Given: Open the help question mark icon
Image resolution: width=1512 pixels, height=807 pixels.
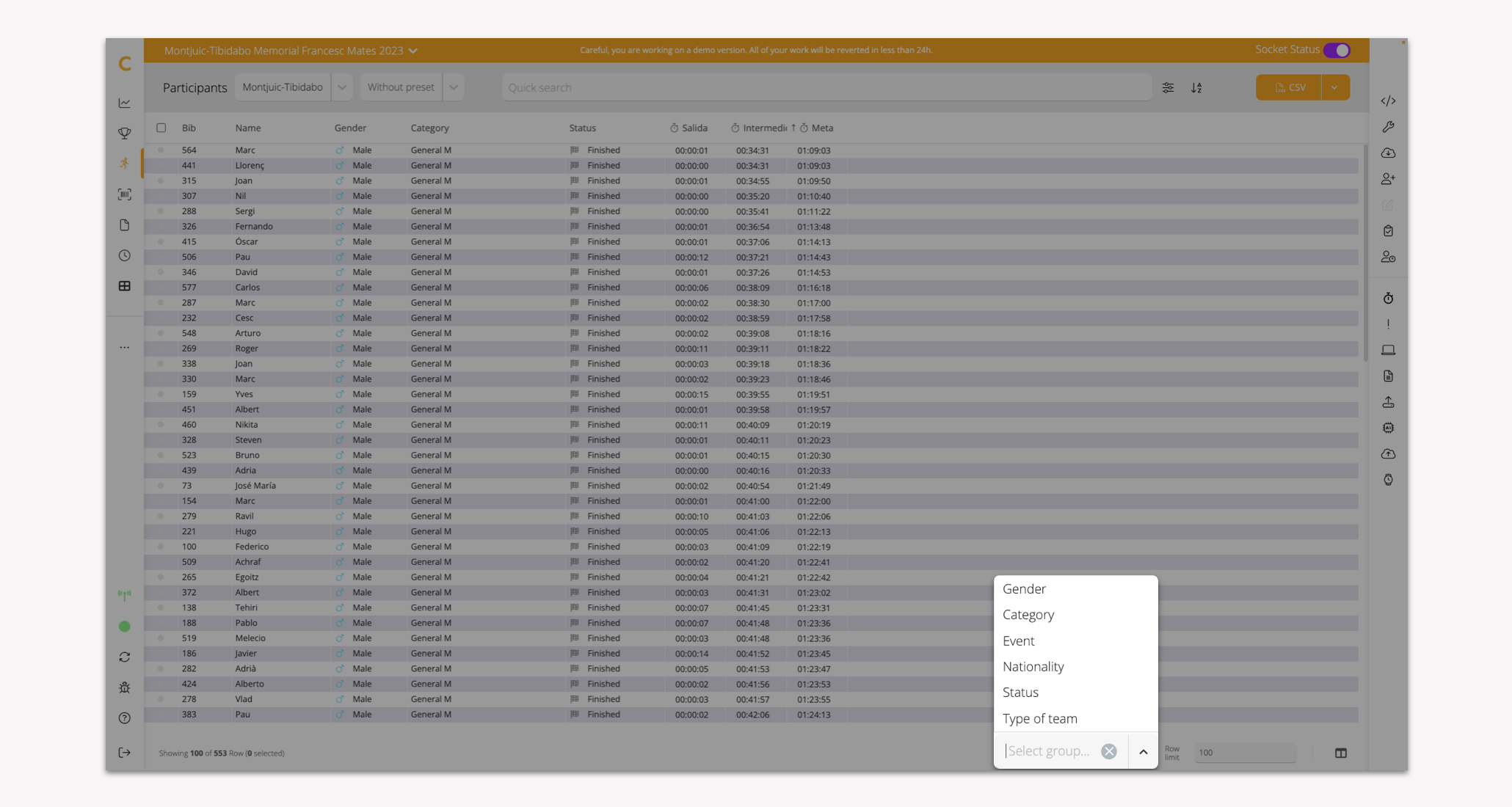Looking at the screenshot, I should [125, 718].
